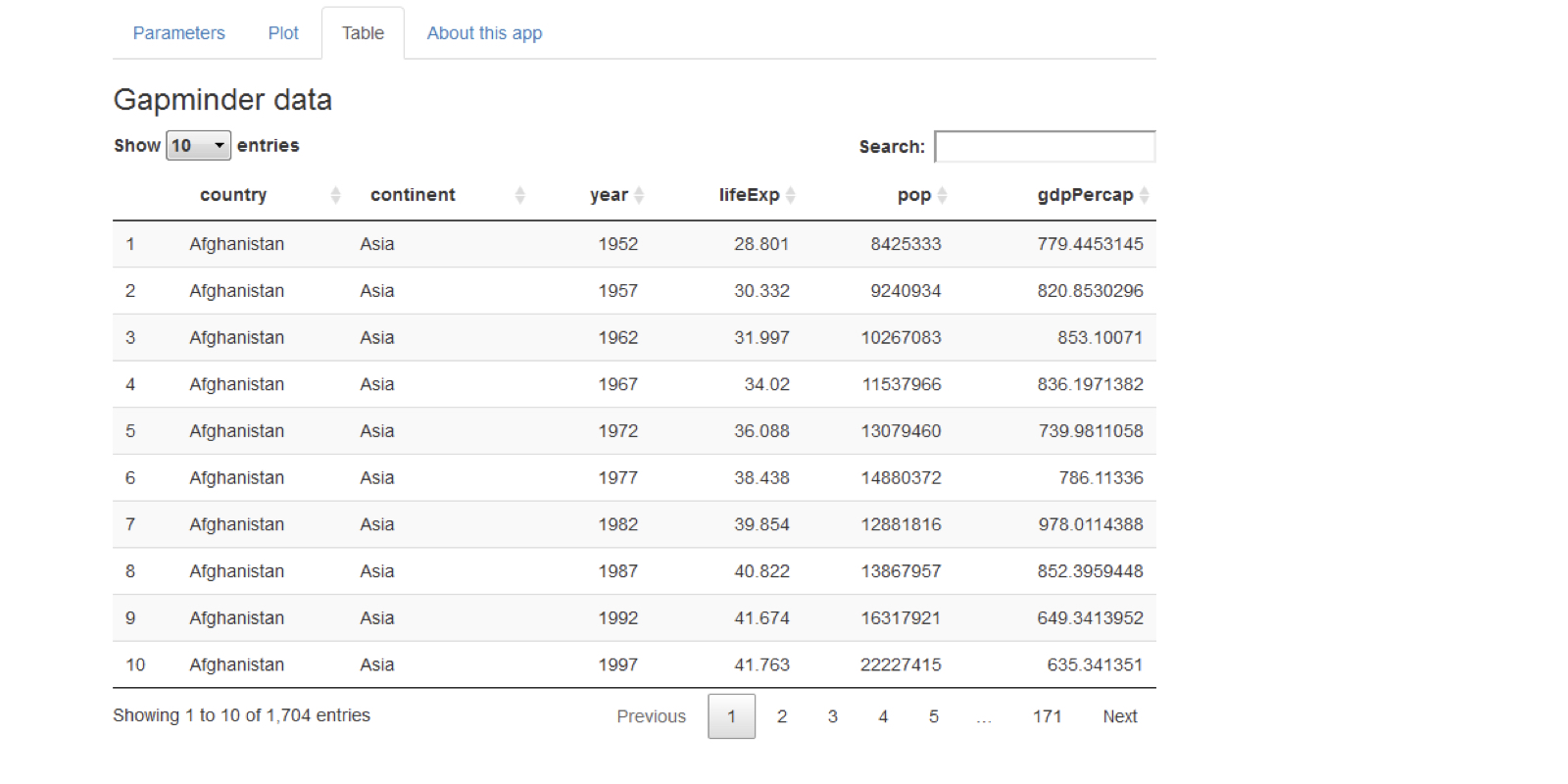Click lifeExp value 36.088

point(761,431)
